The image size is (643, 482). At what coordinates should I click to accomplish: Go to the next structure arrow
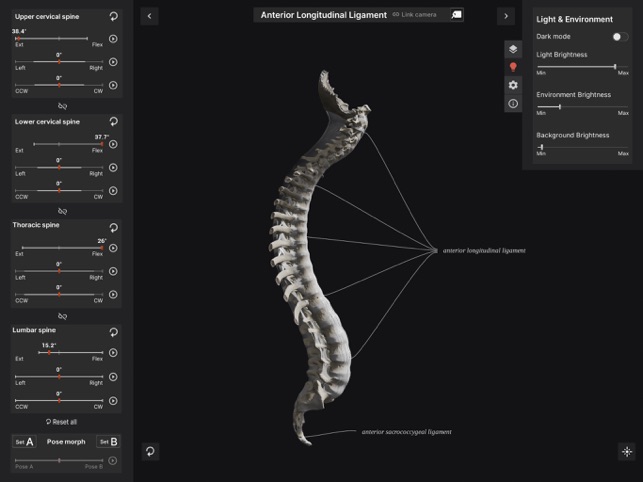coord(506,16)
